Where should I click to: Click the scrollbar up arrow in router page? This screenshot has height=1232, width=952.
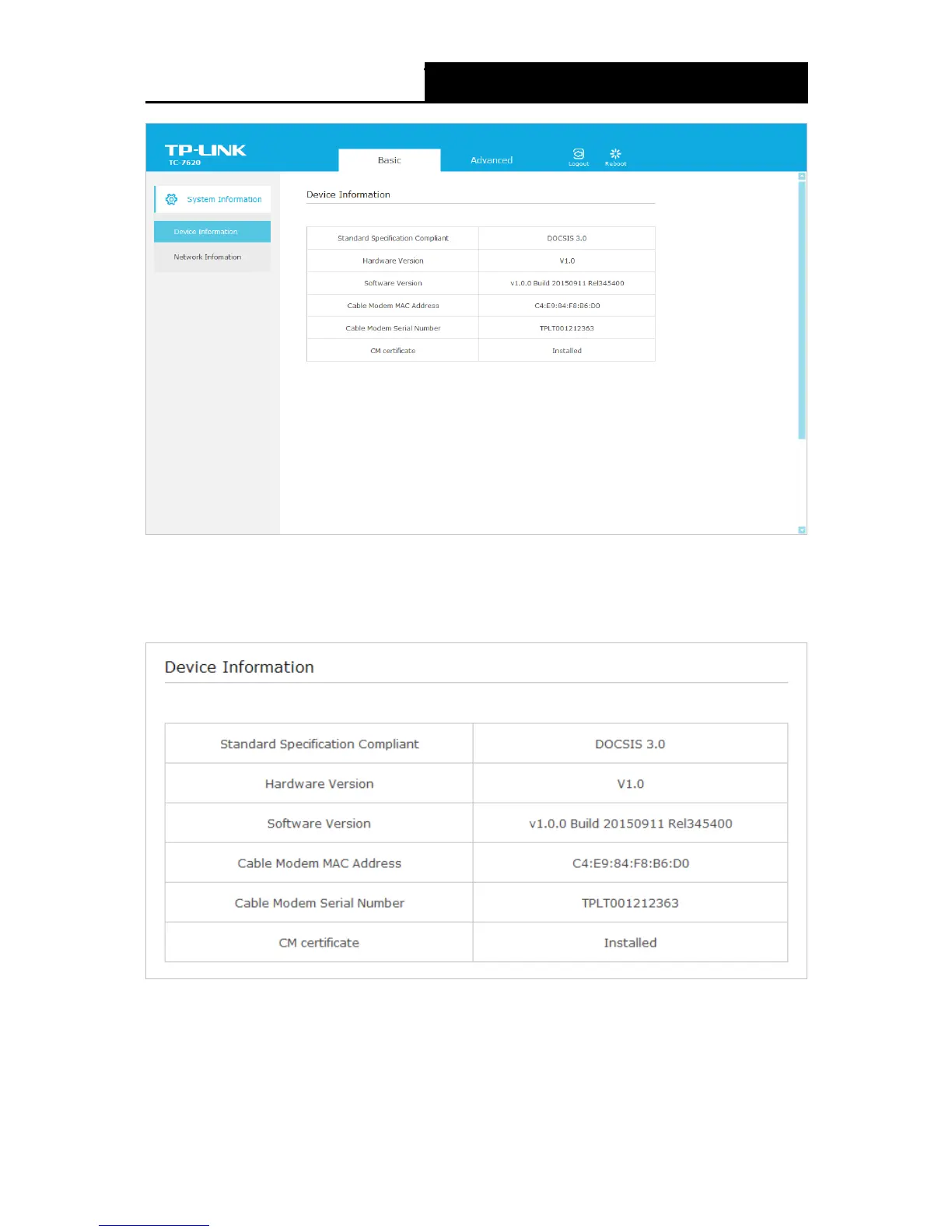tap(802, 177)
